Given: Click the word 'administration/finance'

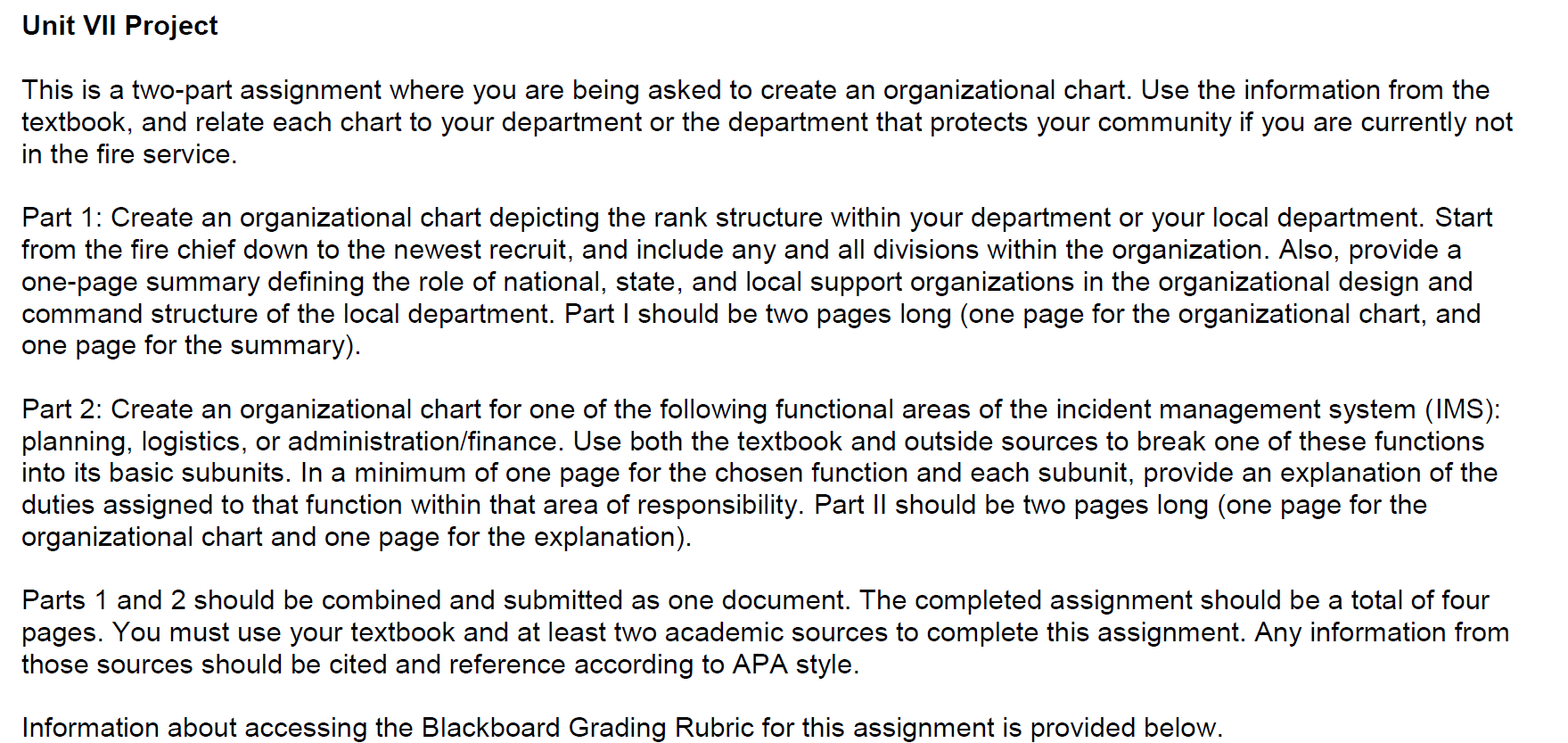Looking at the screenshot, I should click(425, 442).
